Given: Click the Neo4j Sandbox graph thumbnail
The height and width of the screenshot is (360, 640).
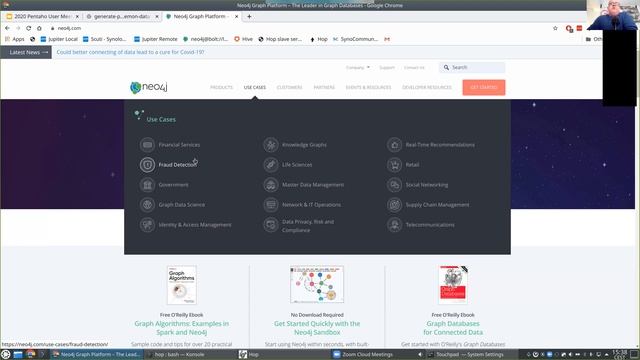Looking at the screenshot, I should click(317, 284).
